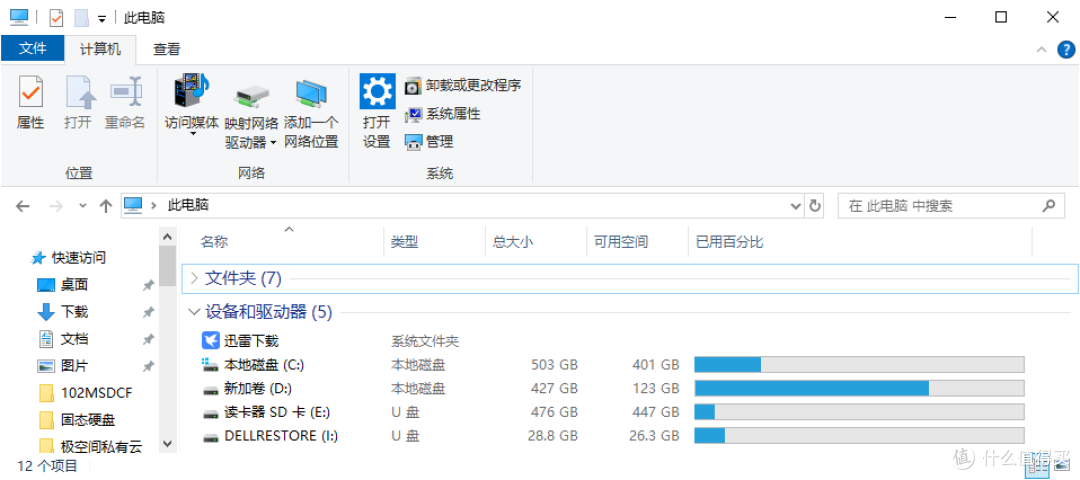This screenshot has height=480, width=1080.
Task: Click Add a network location
Action: point(311,114)
